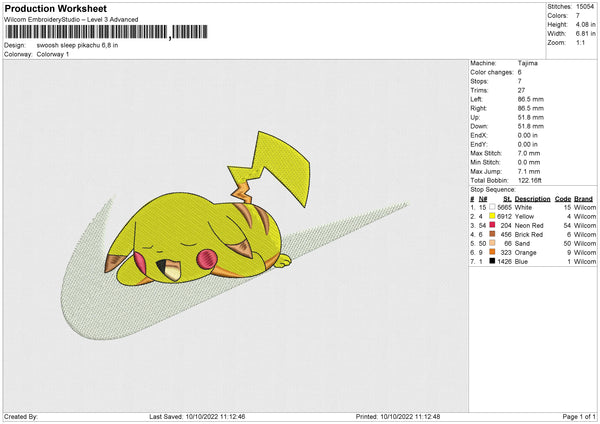
Task: Click the Created By label in footer
Action: pos(21,417)
